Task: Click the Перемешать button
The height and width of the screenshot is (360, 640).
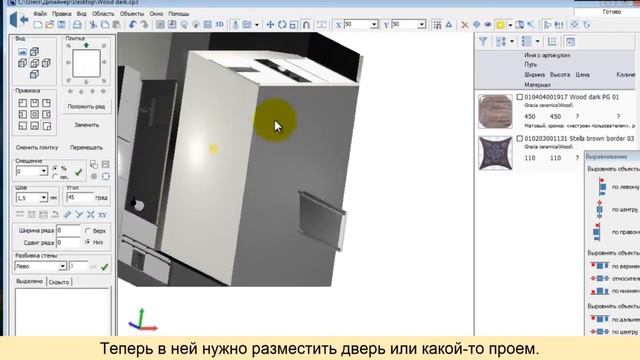Action: (x=87, y=147)
